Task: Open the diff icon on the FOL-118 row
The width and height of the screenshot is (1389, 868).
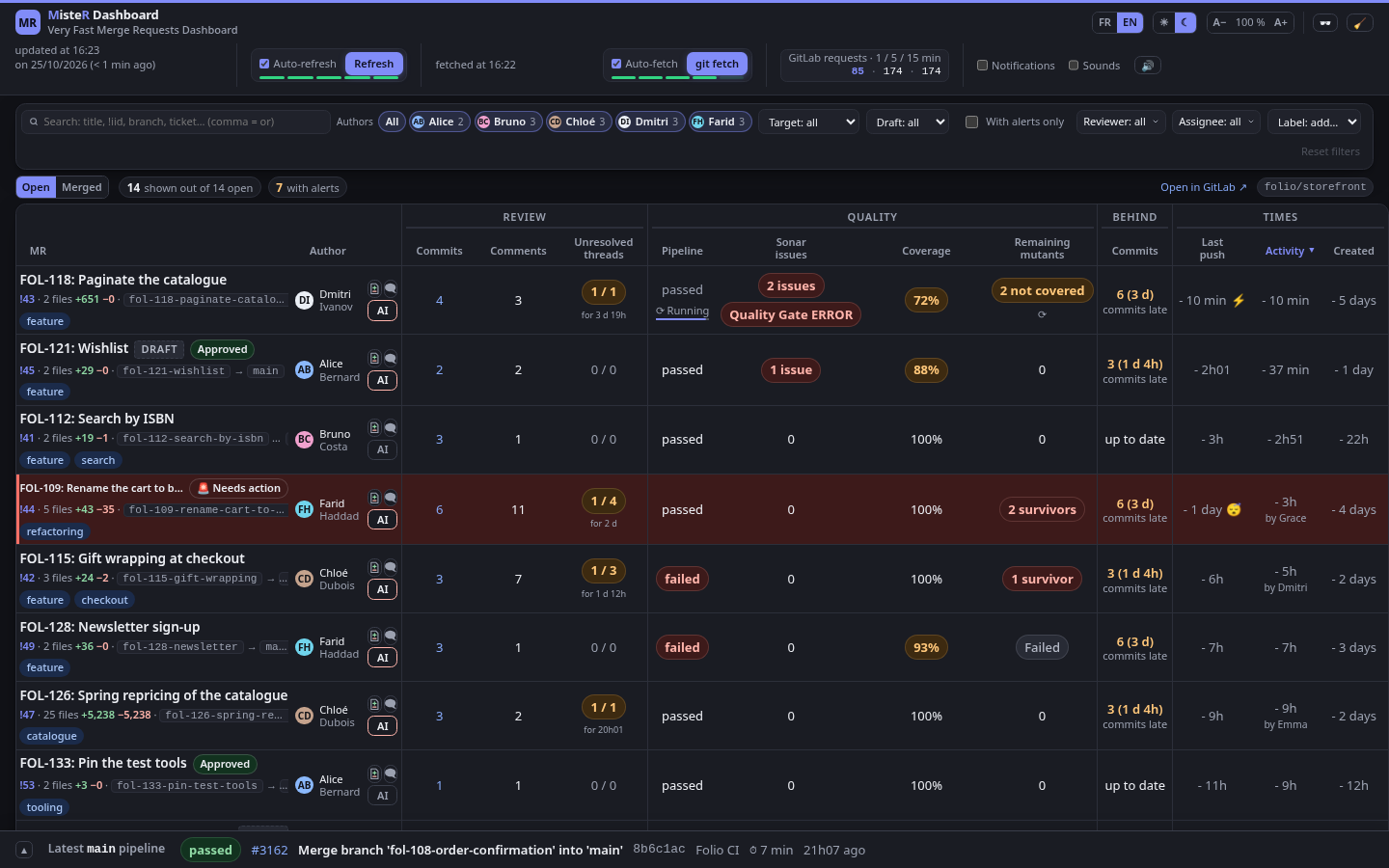Action: pos(374,288)
